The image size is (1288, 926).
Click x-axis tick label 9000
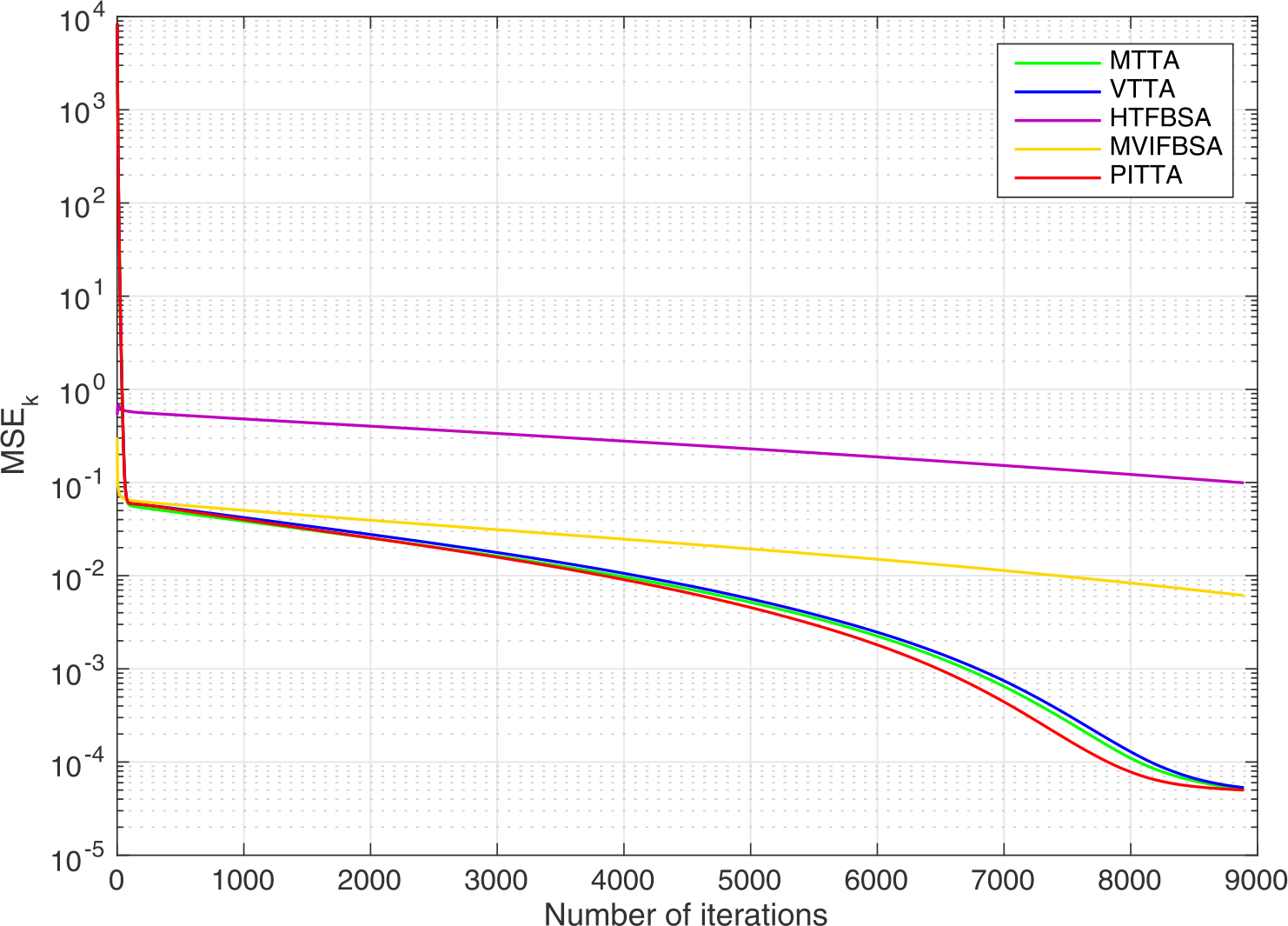click(x=1256, y=880)
